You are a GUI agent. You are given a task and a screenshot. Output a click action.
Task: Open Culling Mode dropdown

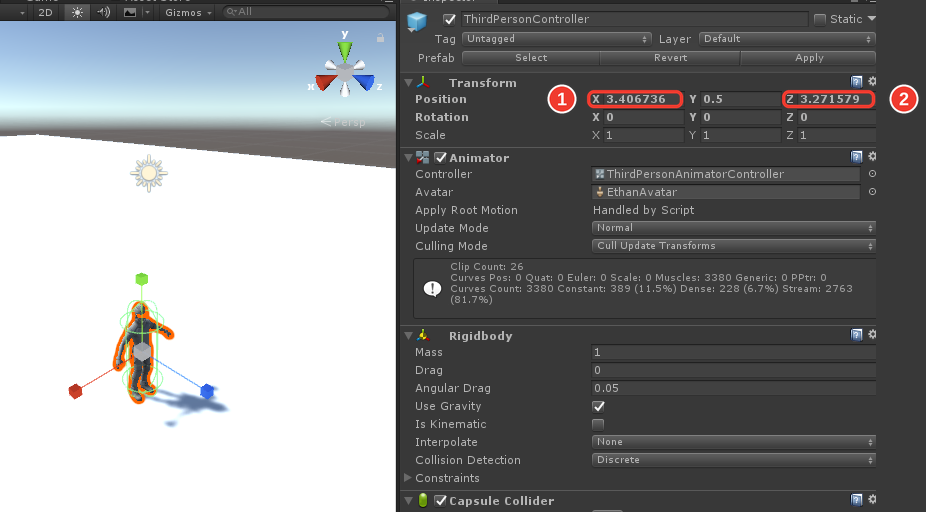click(733, 246)
